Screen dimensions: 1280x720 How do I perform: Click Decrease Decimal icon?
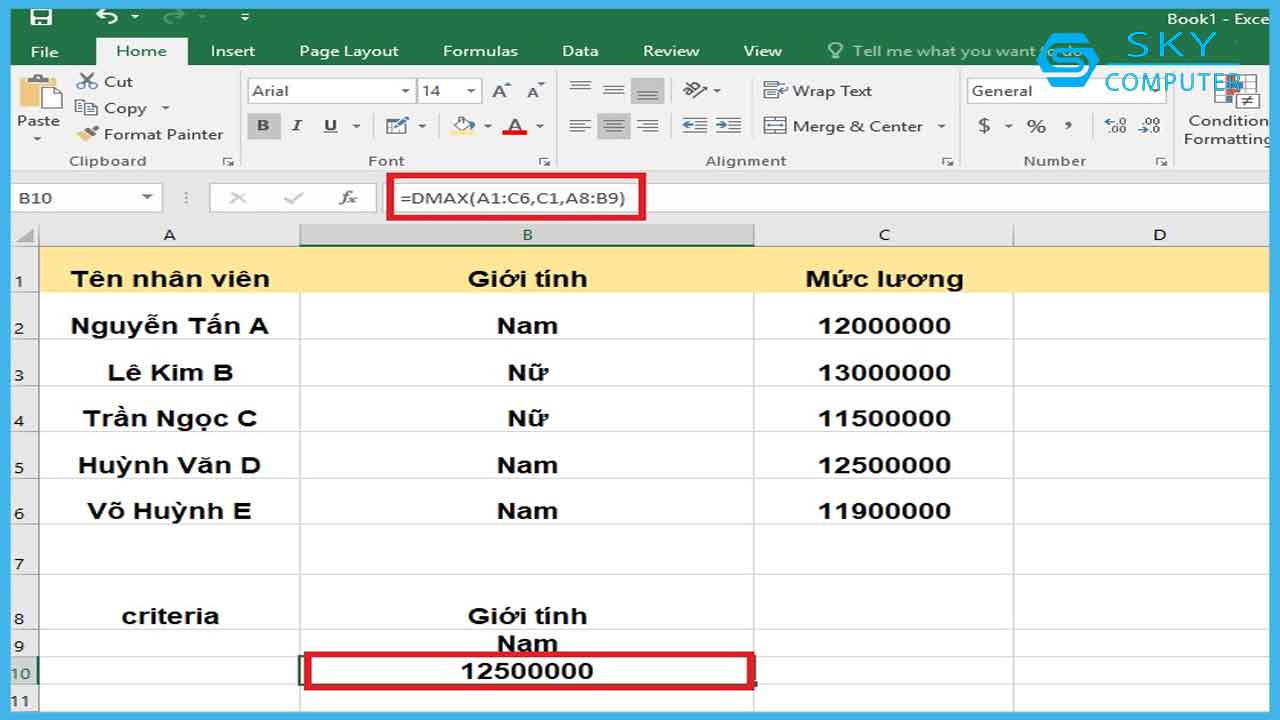(x=1150, y=126)
